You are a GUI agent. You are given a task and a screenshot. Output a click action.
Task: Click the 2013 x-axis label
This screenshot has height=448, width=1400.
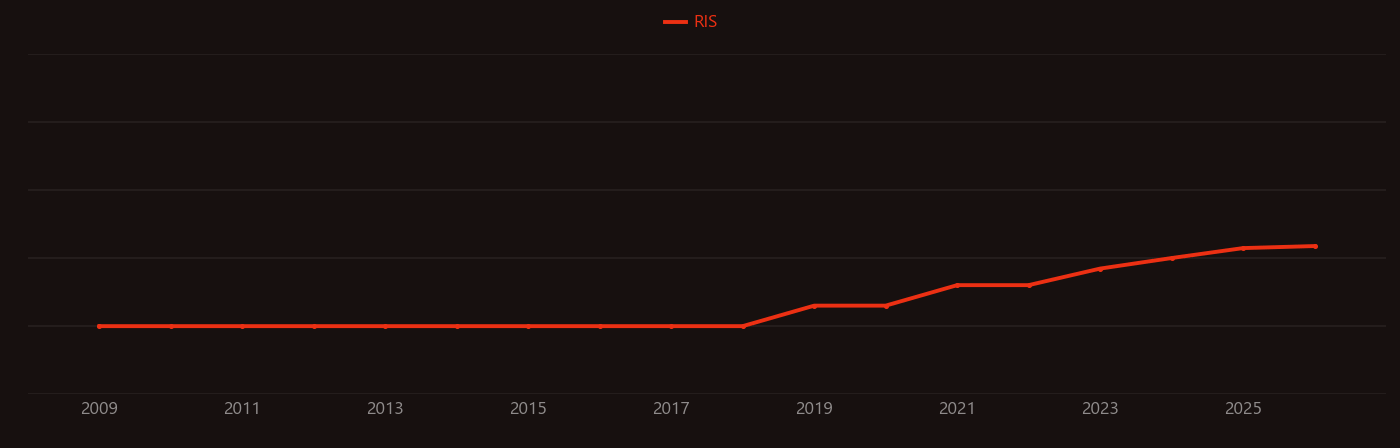[x=385, y=409]
